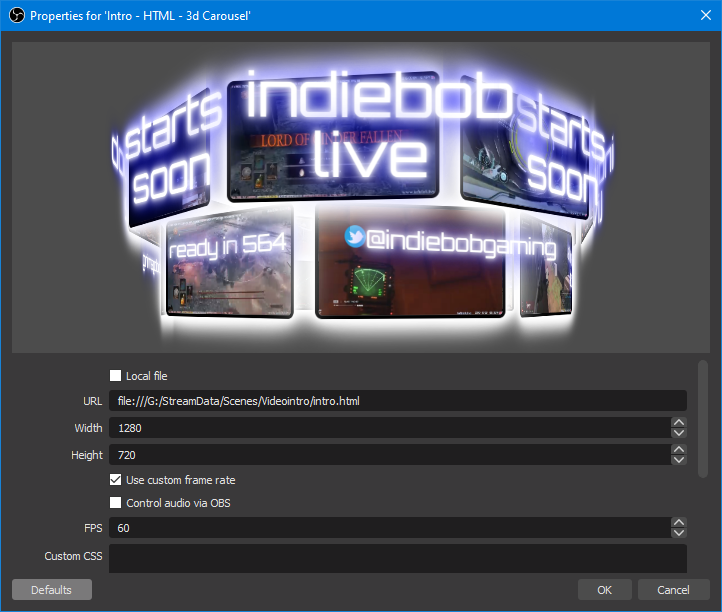Uncheck Use custom frame rate
The width and height of the screenshot is (722, 612).
pyautogui.click(x=116, y=480)
